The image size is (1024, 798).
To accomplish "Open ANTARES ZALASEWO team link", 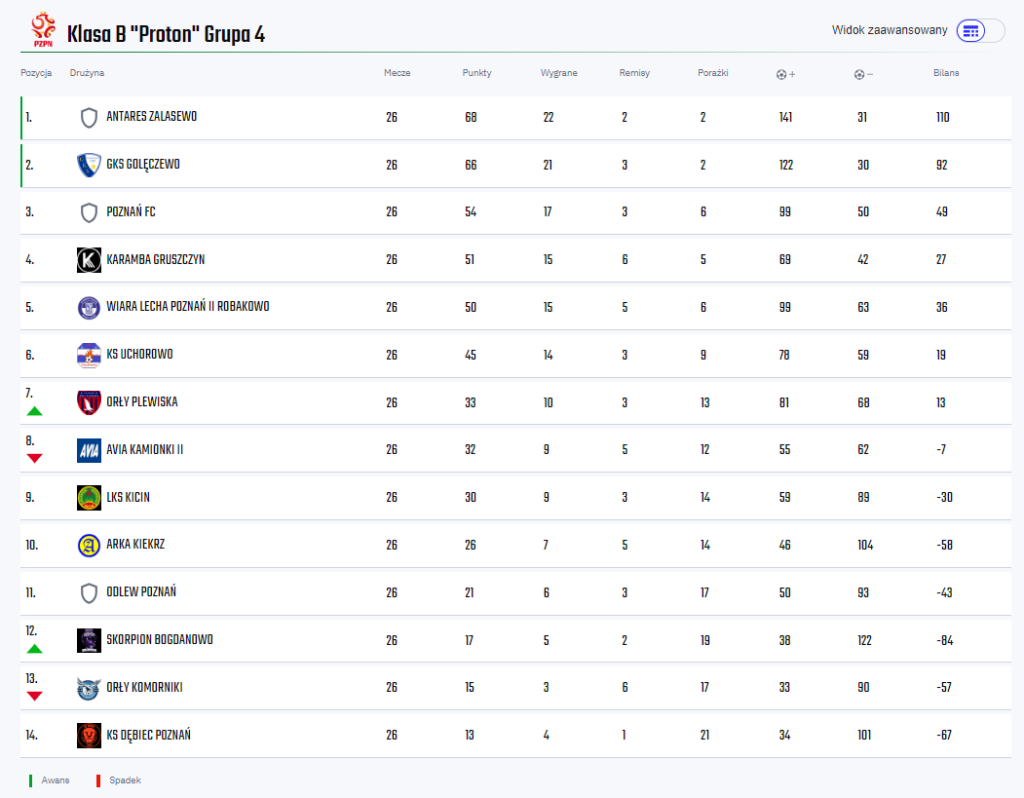I will [x=152, y=117].
